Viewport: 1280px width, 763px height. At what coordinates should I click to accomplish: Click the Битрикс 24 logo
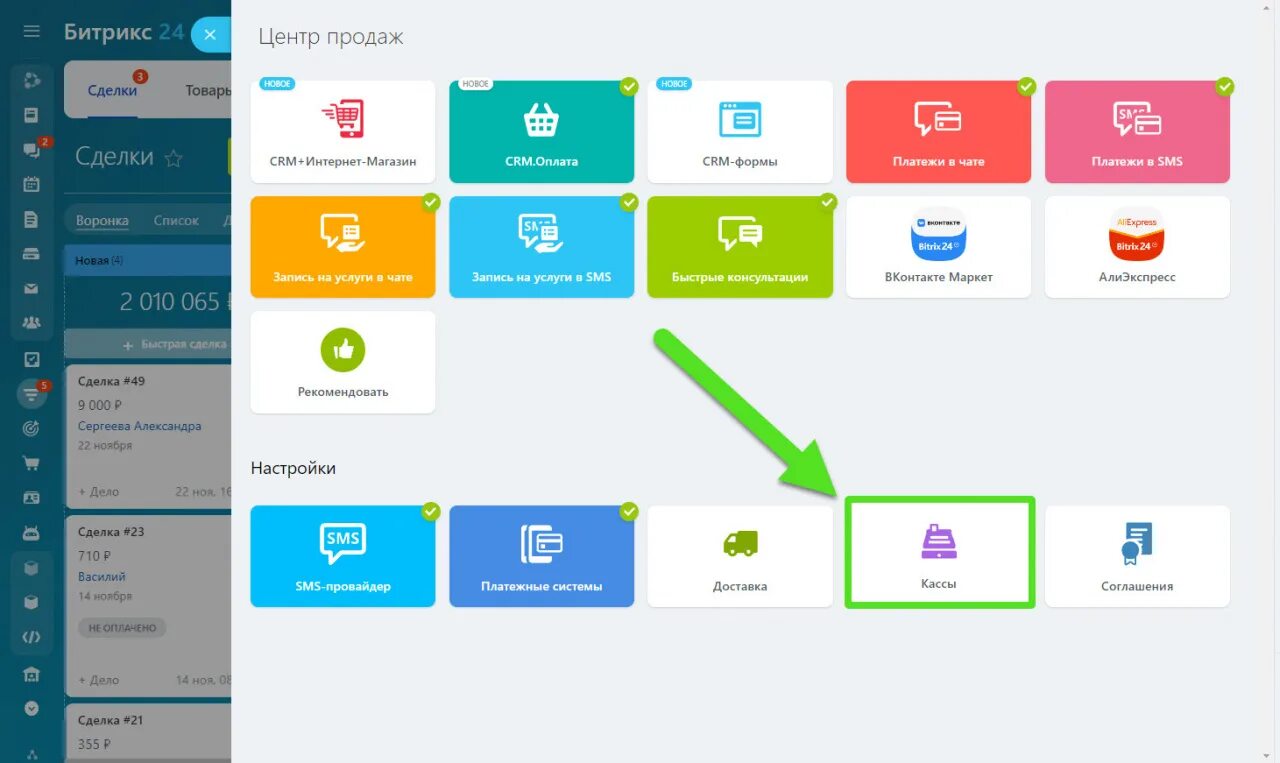tap(124, 32)
